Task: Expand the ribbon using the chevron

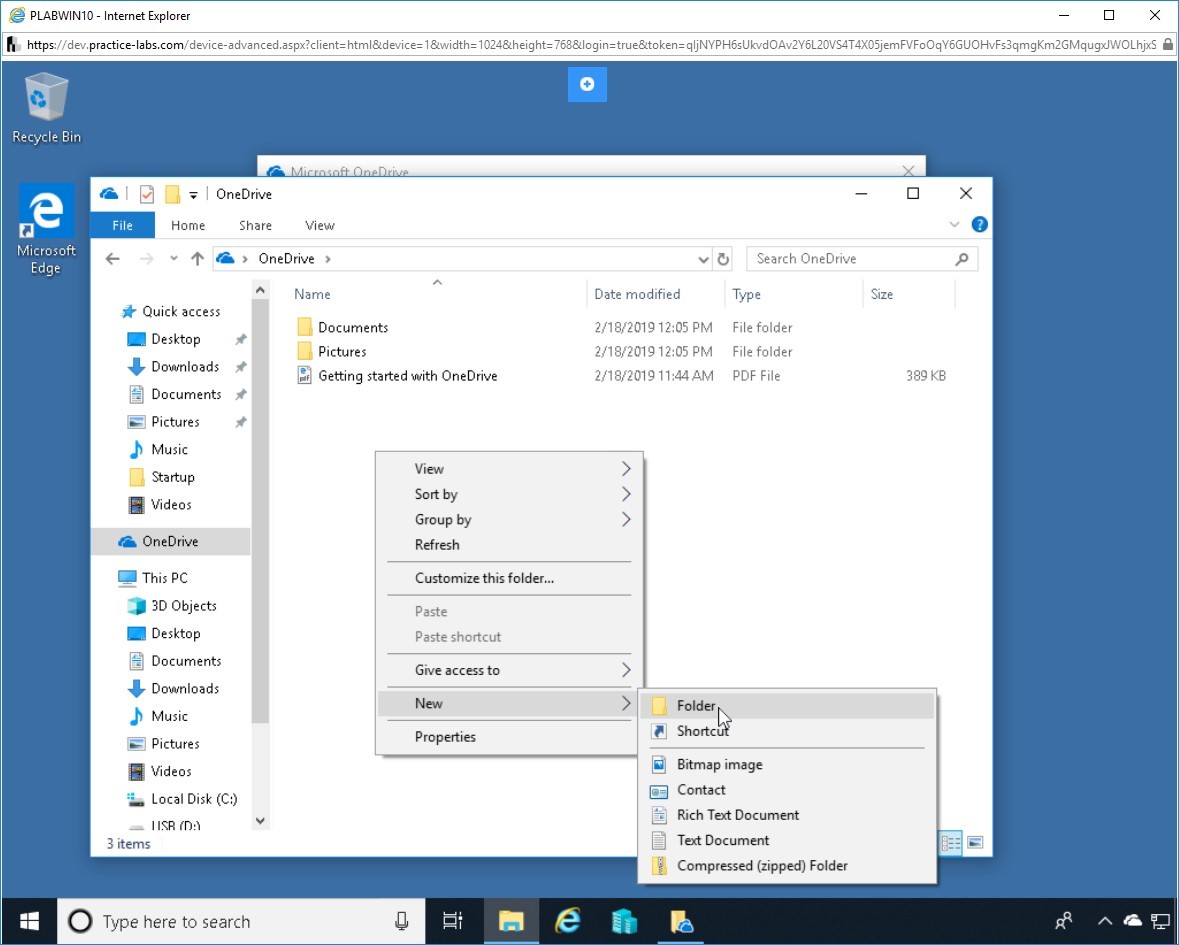Action: pos(954,225)
